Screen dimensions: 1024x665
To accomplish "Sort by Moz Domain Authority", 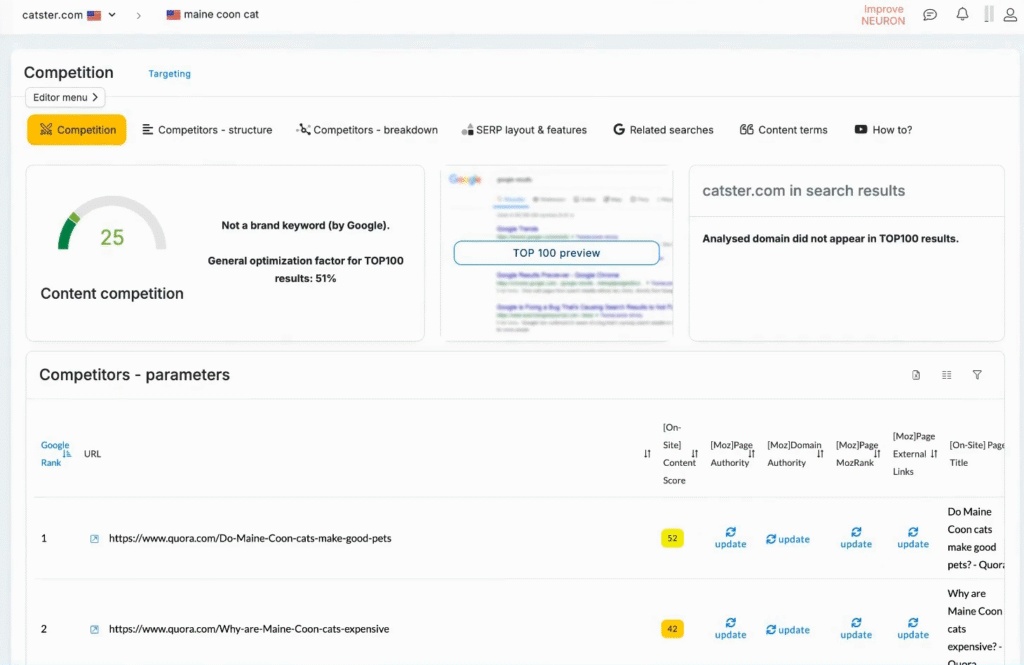I will [x=820, y=453].
